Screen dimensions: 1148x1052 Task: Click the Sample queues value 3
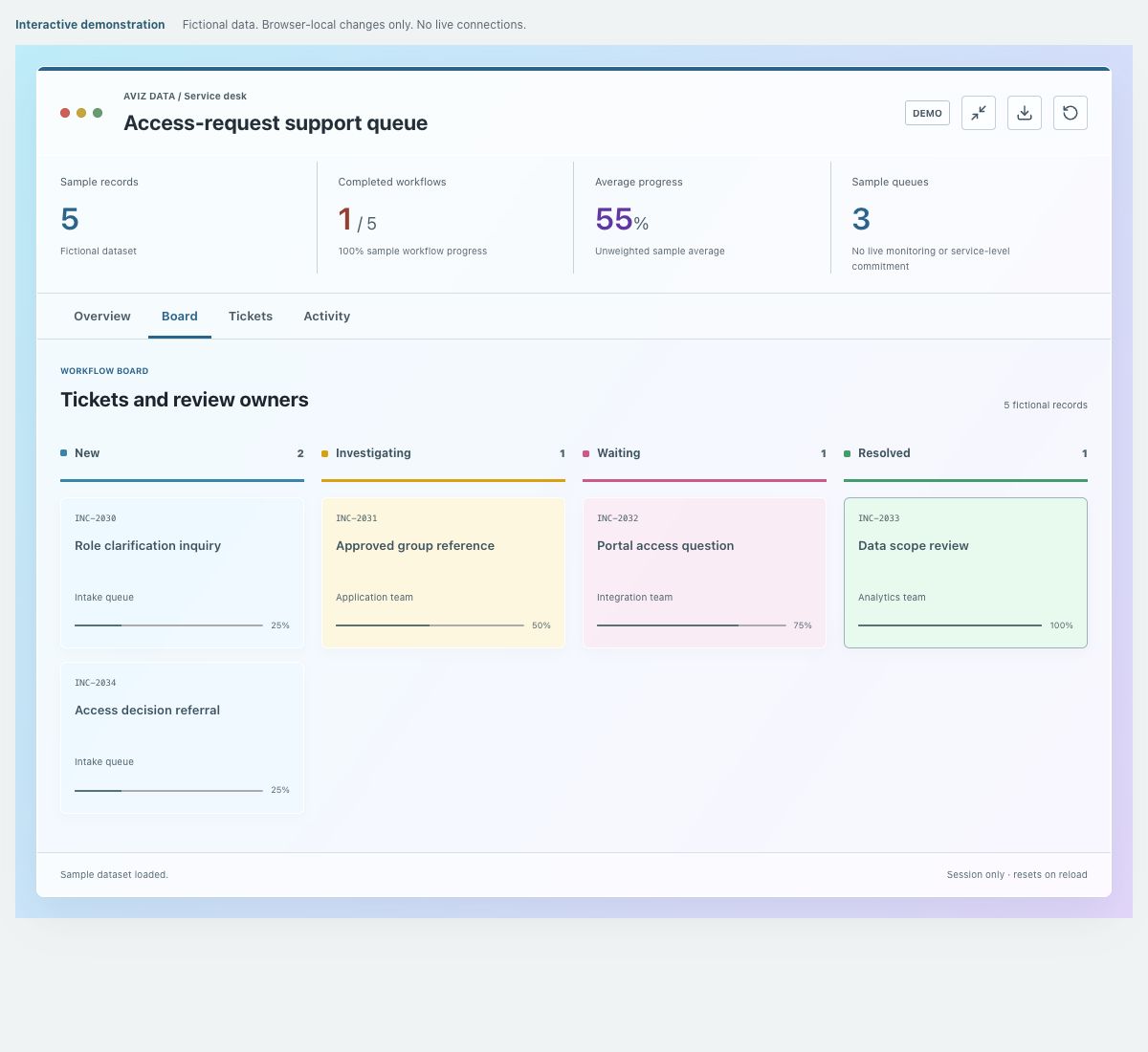[861, 219]
